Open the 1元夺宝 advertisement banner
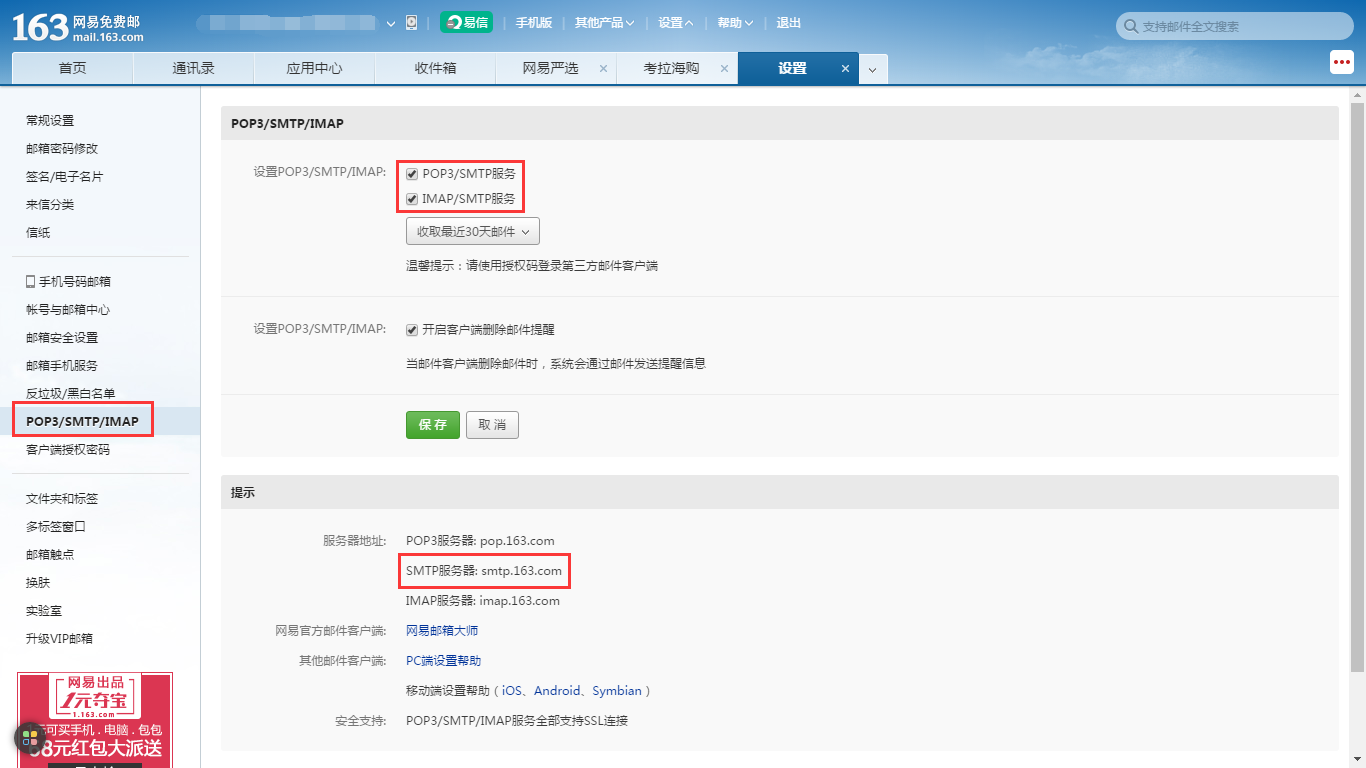Image resolution: width=1366 pixels, height=768 pixels. 95,720
